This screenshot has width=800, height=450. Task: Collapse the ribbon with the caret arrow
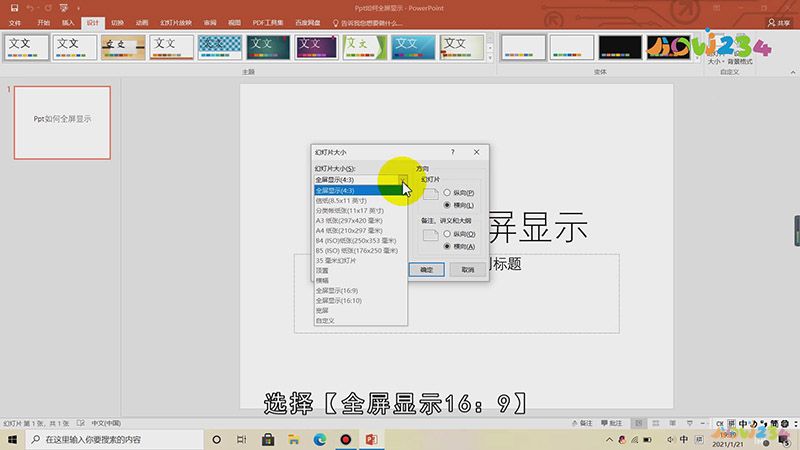[793, 72]
